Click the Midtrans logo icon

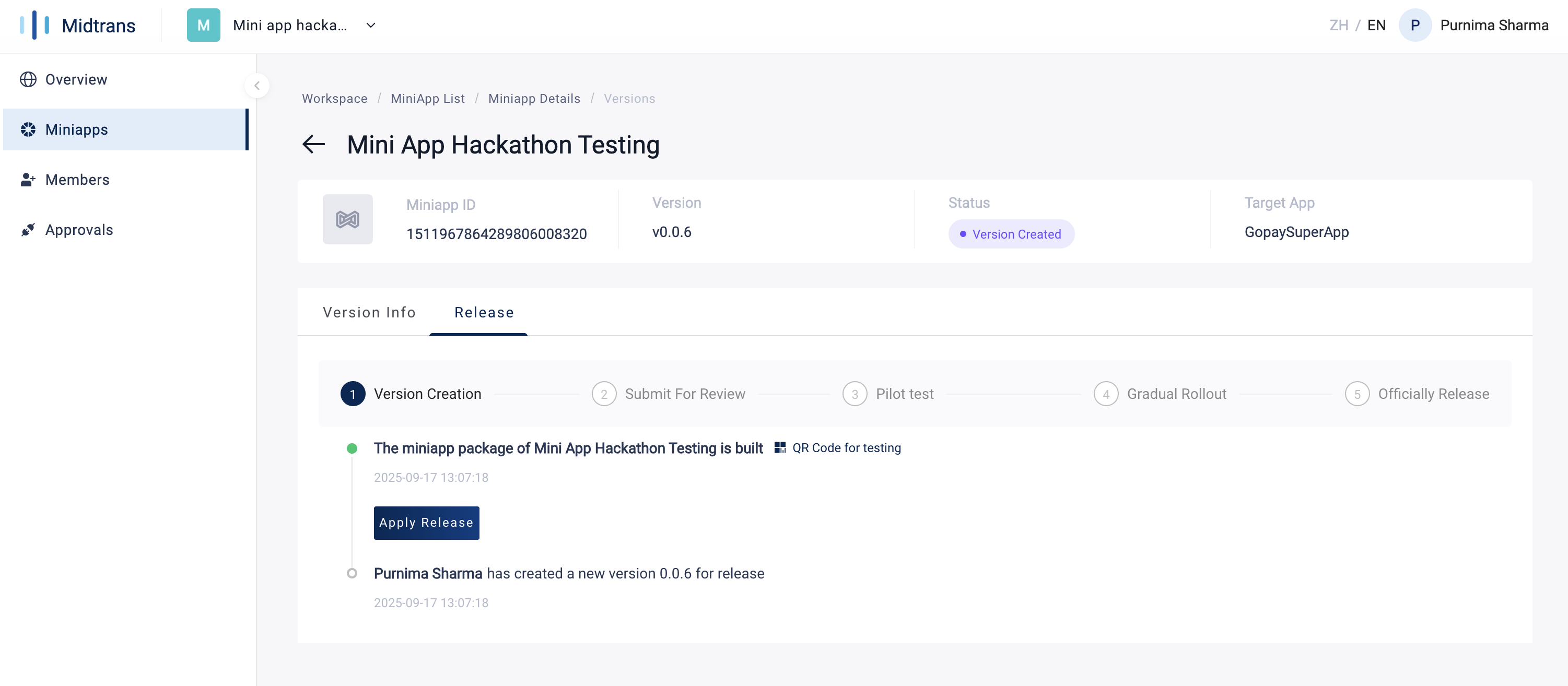point(34,26)
